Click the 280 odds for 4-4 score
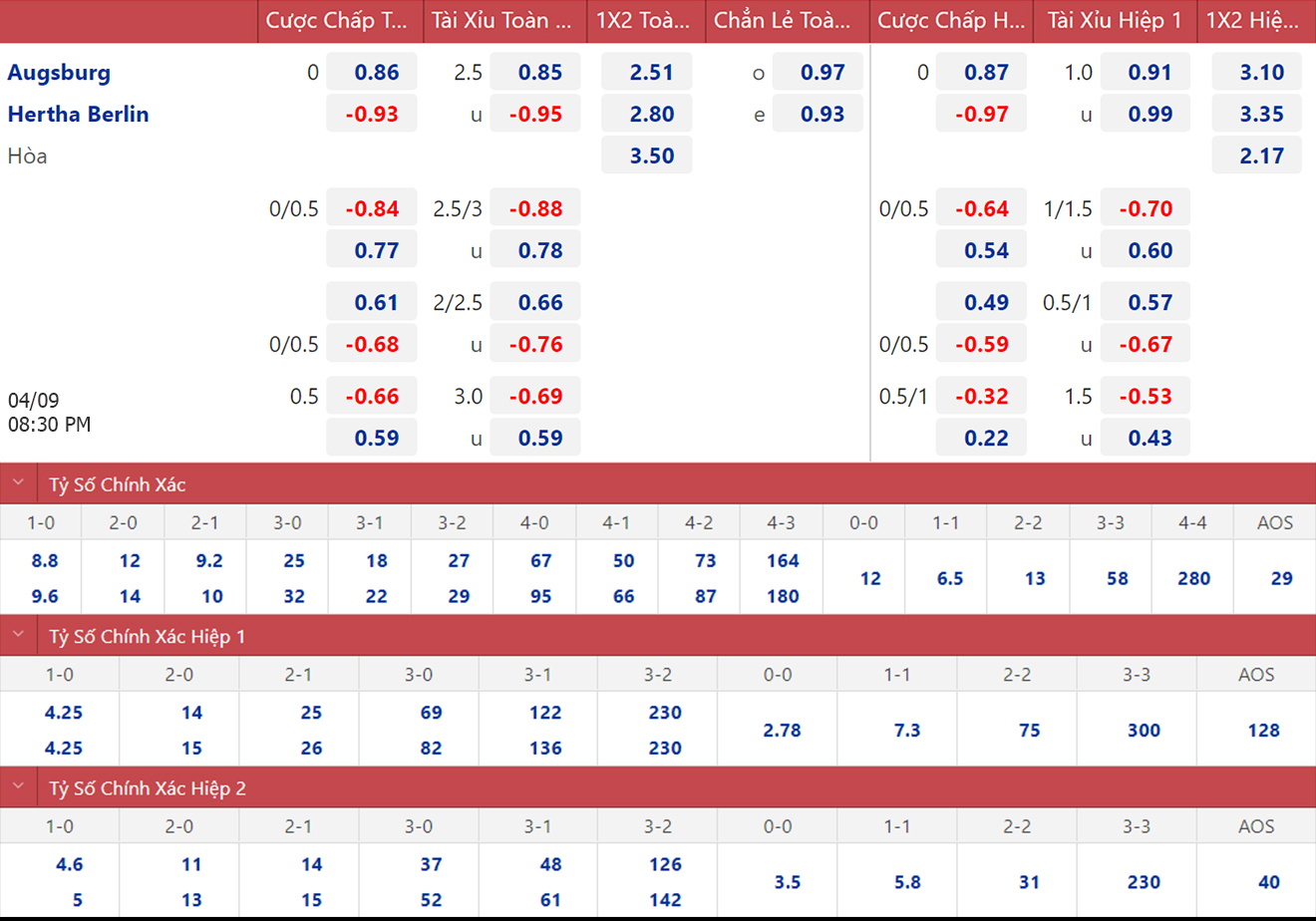The width and height of the screenshot is (1316, 921). (x=1192, y=579)
